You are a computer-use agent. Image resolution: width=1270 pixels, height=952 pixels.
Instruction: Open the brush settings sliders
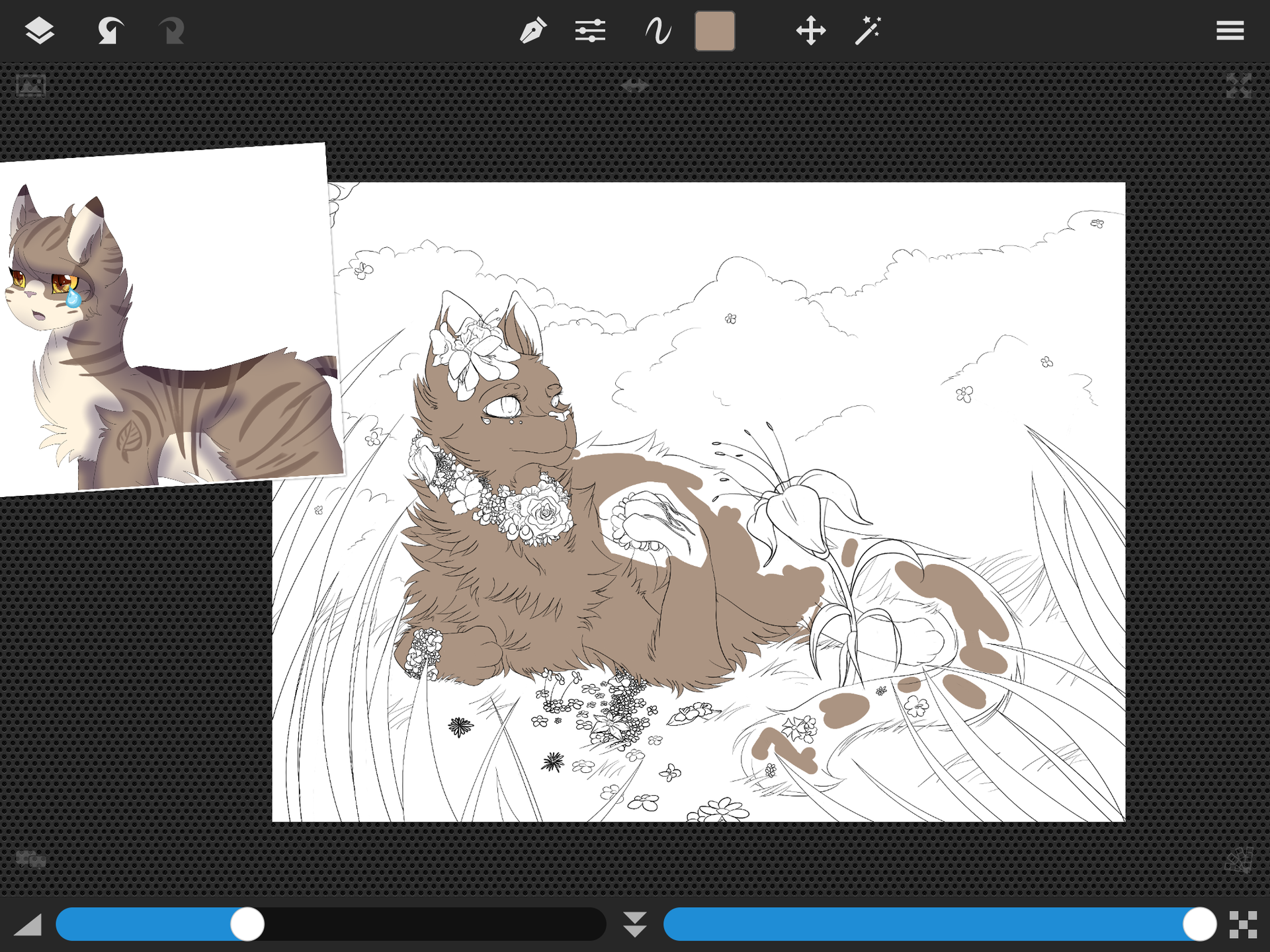(590, 31)
